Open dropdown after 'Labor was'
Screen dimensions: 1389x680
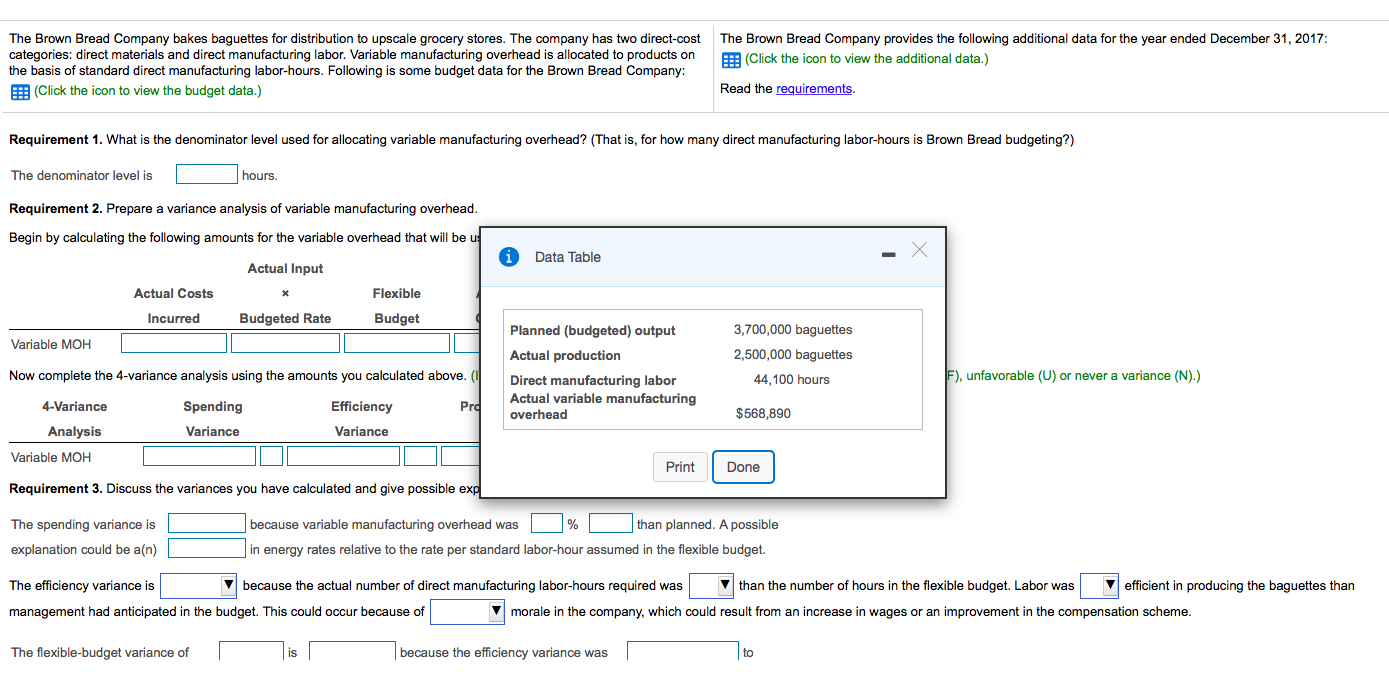tap(1099, 585)
